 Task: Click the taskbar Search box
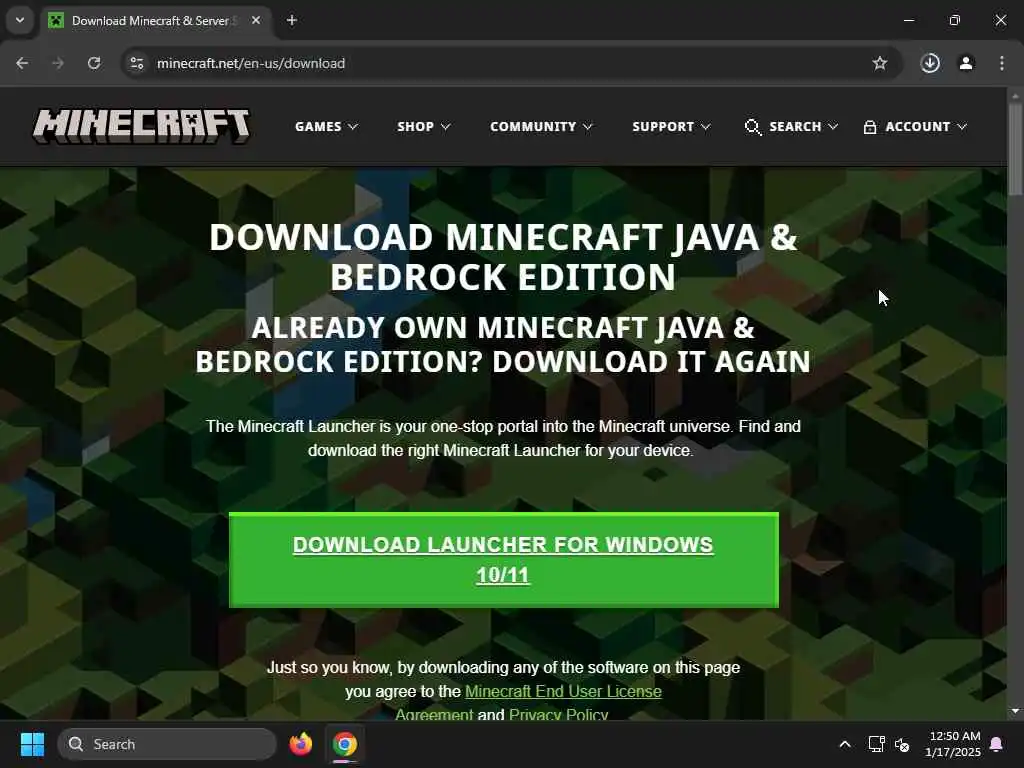pos(167,744)
